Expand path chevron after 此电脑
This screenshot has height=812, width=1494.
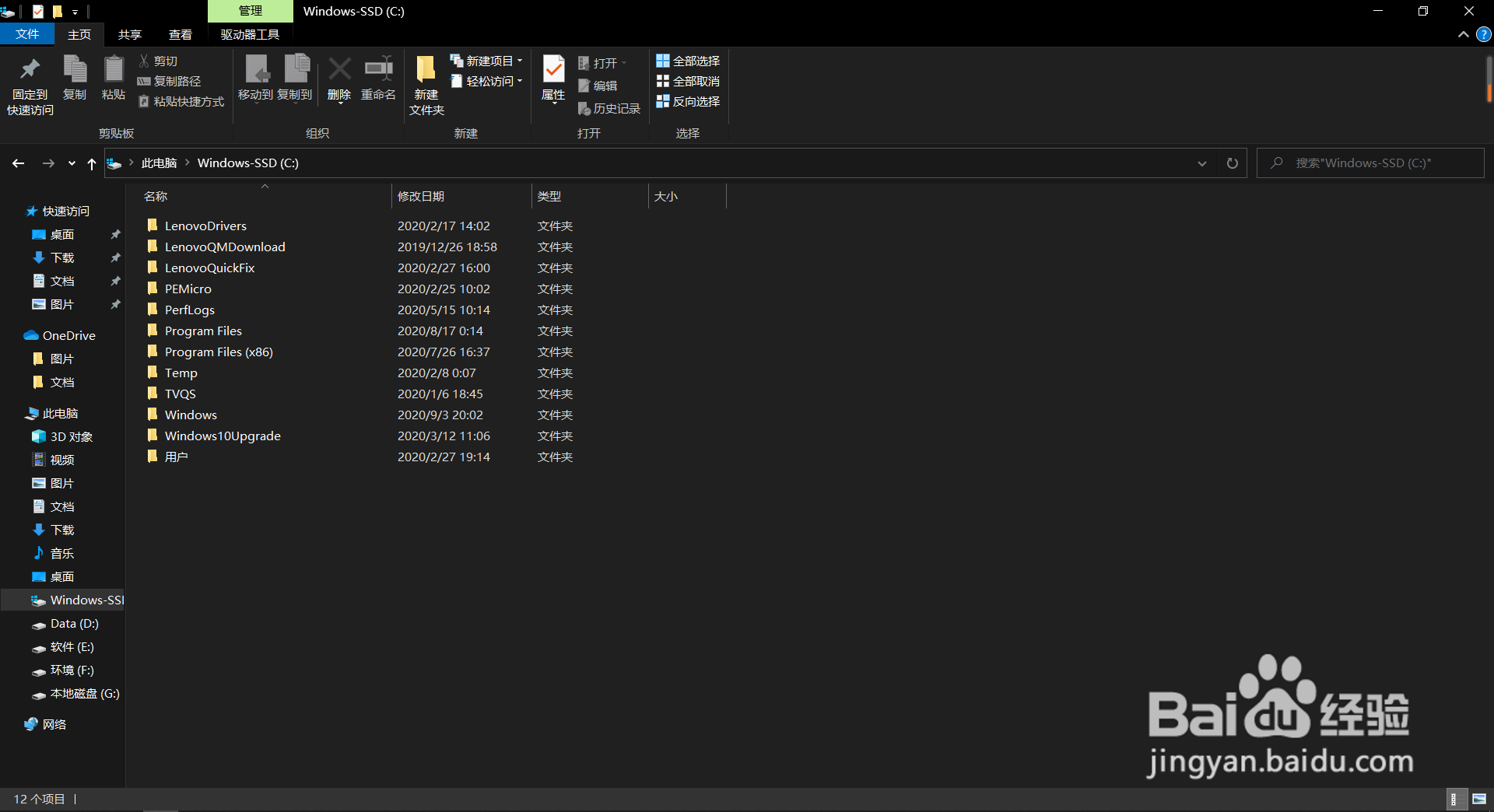point(188,163)
